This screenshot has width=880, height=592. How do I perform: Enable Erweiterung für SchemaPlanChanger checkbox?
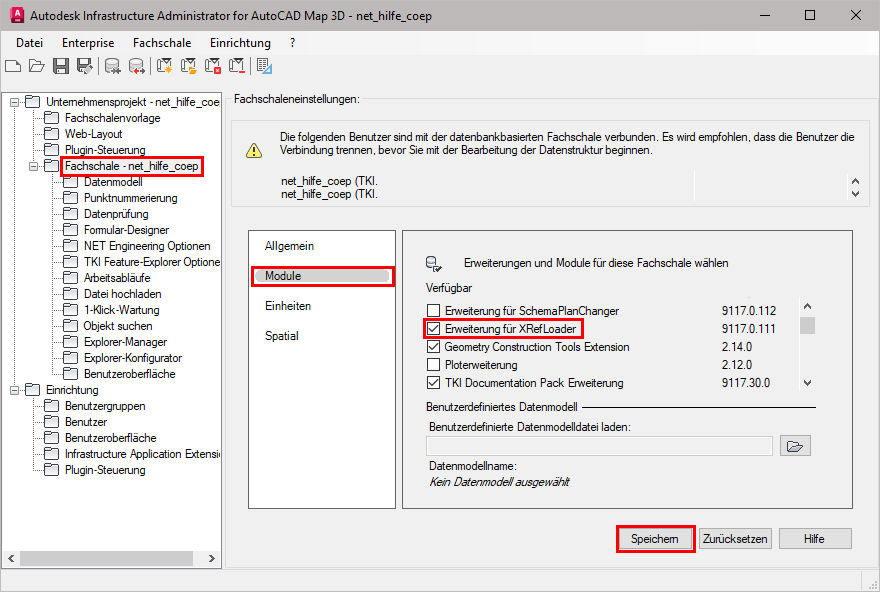coord(433,310)
